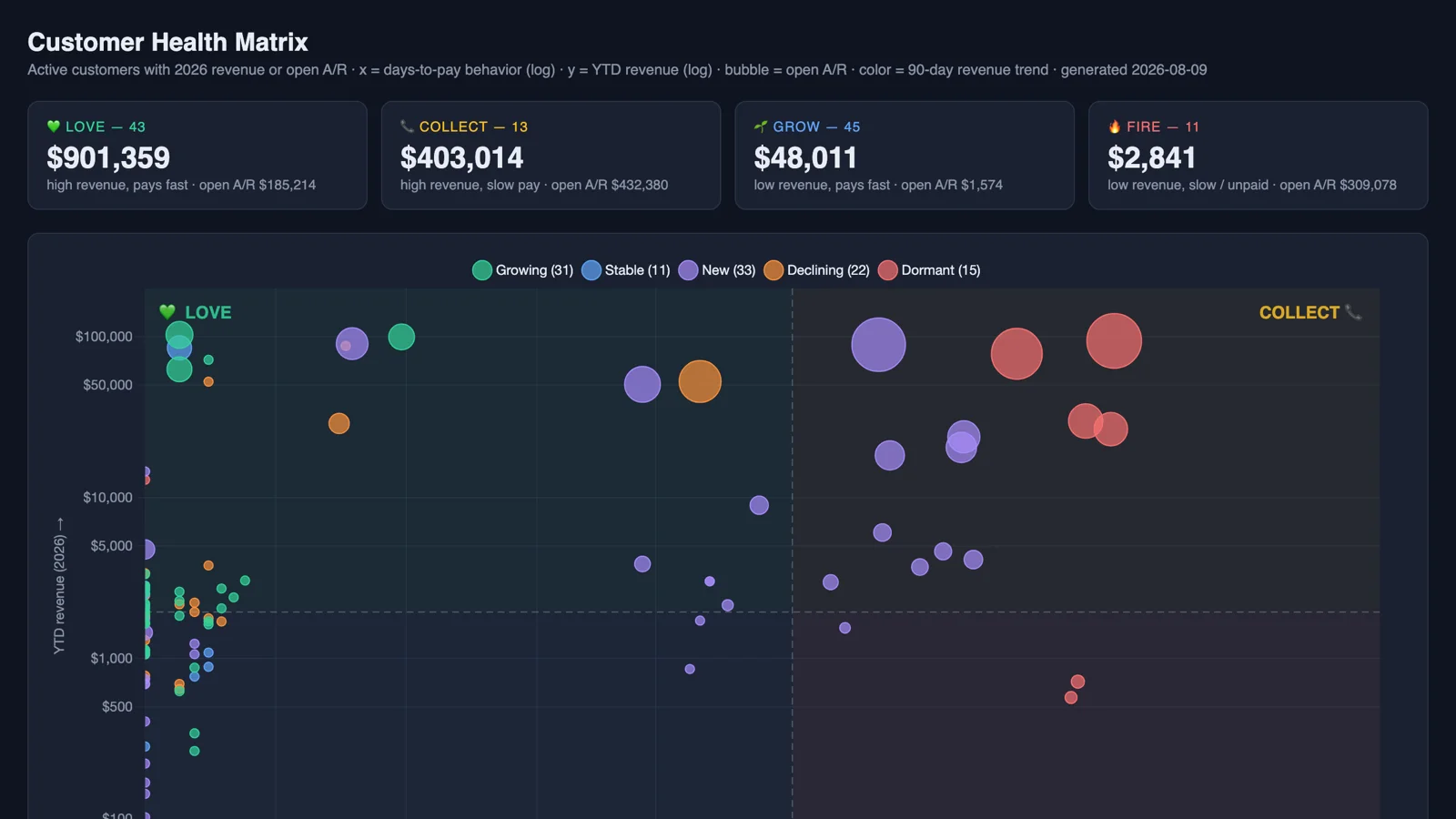
Task: Toggle the Growing (31) legend entry
Action: pyautogui.click(x=523, y=270)
